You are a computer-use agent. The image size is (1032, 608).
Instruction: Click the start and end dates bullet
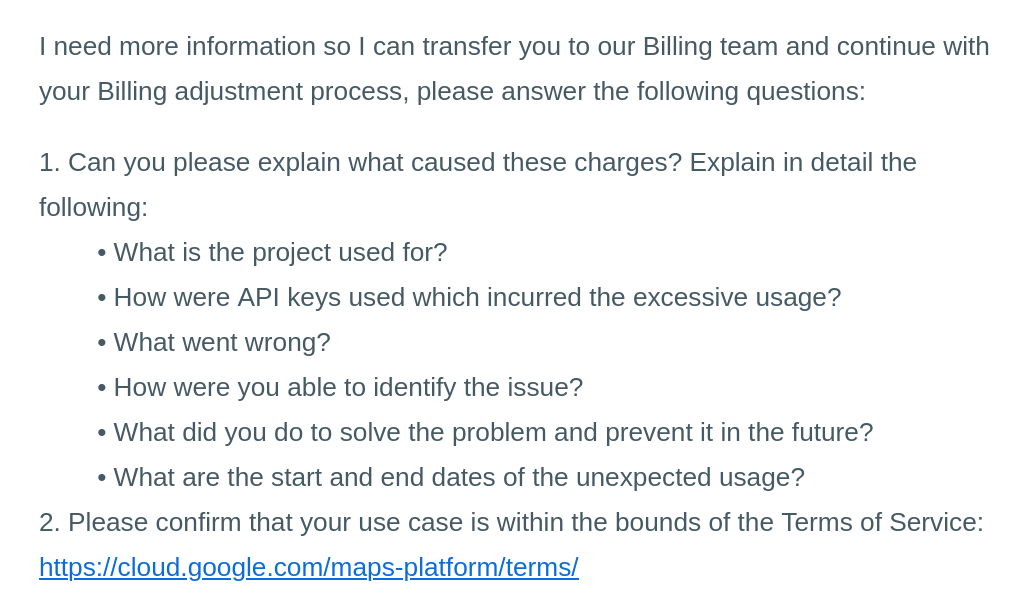click(458, 477)
